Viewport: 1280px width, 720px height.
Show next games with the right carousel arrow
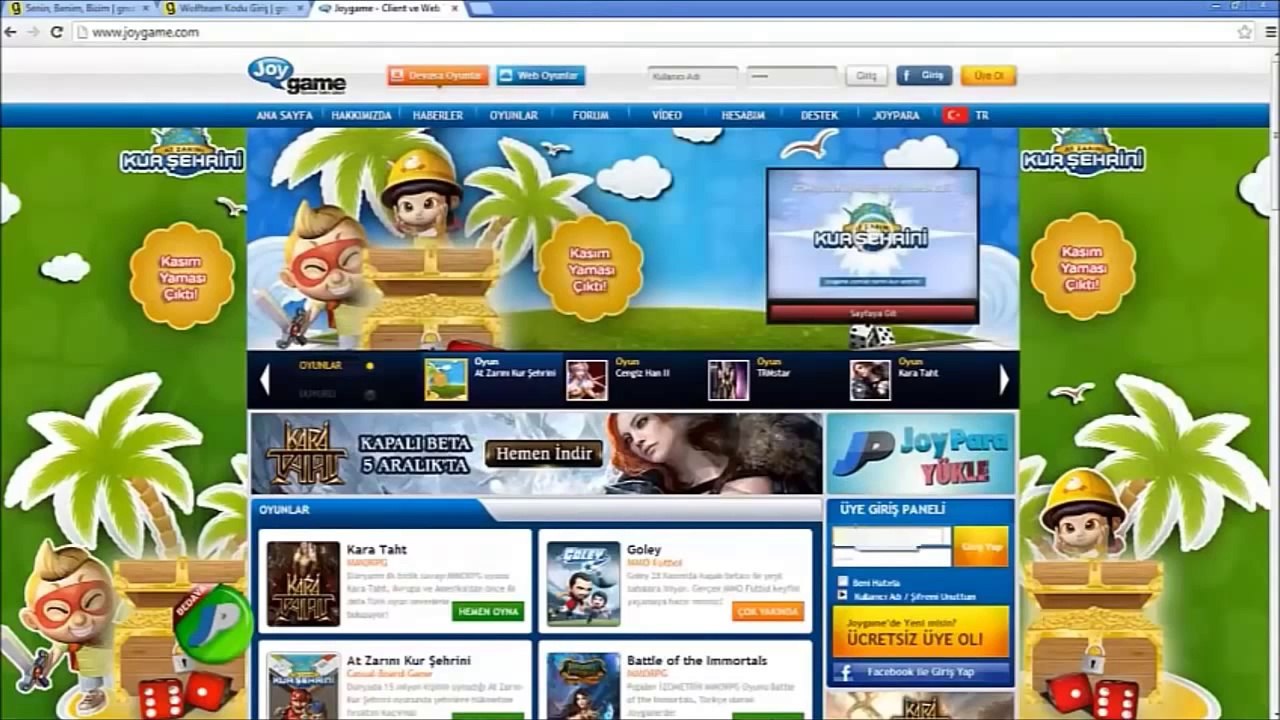(1004, 380)
